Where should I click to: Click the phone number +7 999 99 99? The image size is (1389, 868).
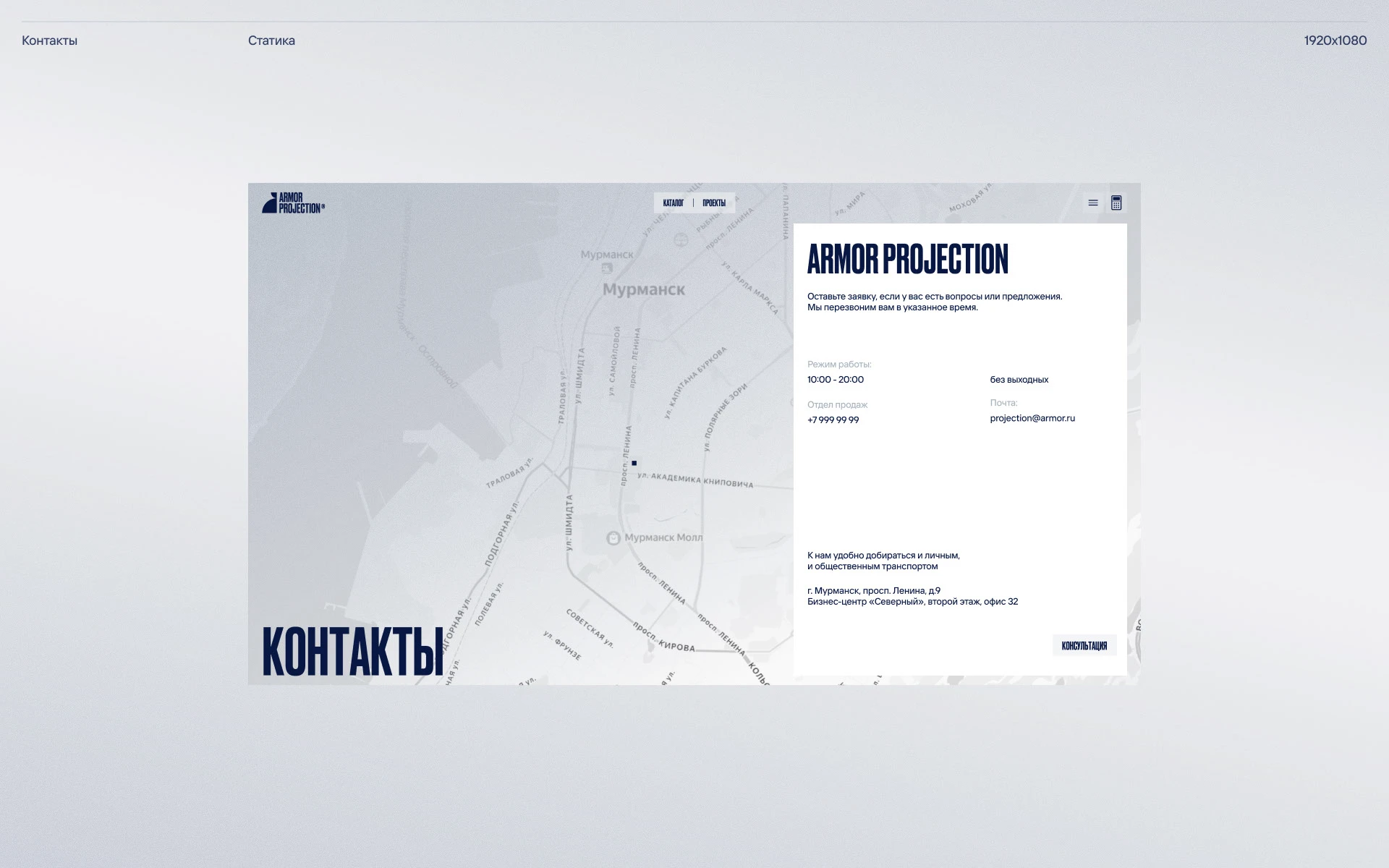coord(833,420)
